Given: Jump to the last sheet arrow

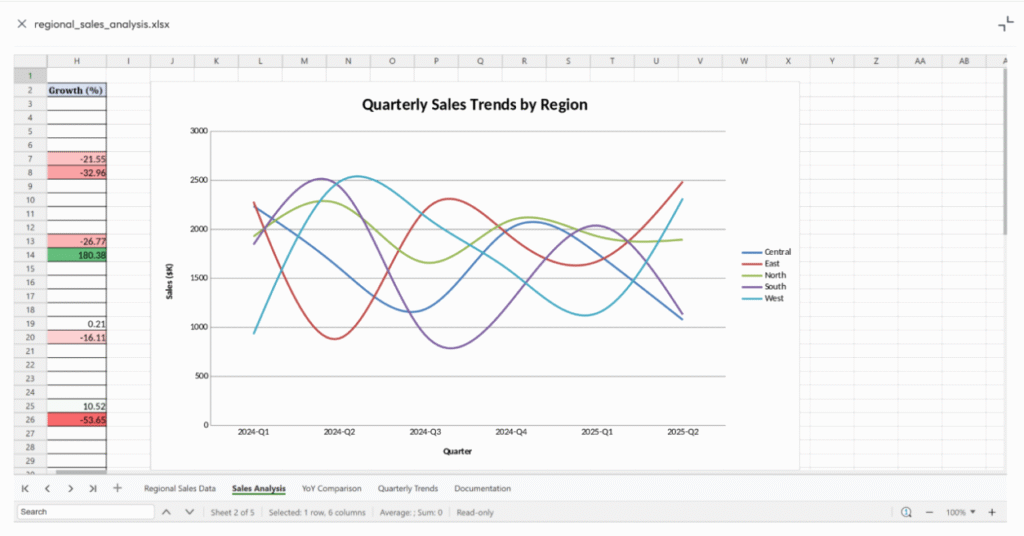Looking at the screenshot, I should (93, 488).
